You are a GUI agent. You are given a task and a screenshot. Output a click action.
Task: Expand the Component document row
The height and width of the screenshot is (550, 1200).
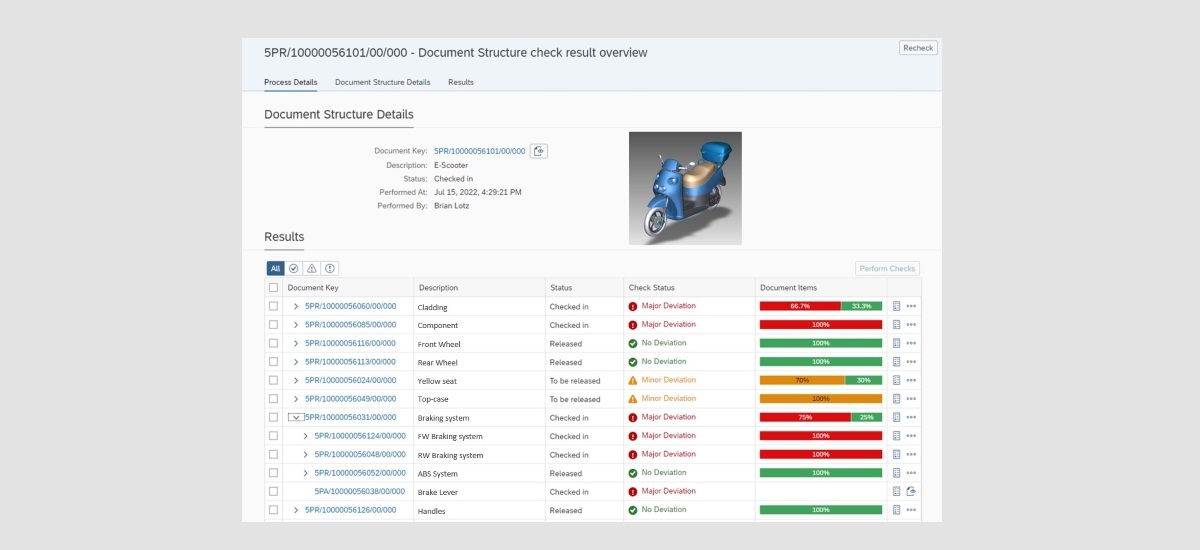(x=296, y=325)
